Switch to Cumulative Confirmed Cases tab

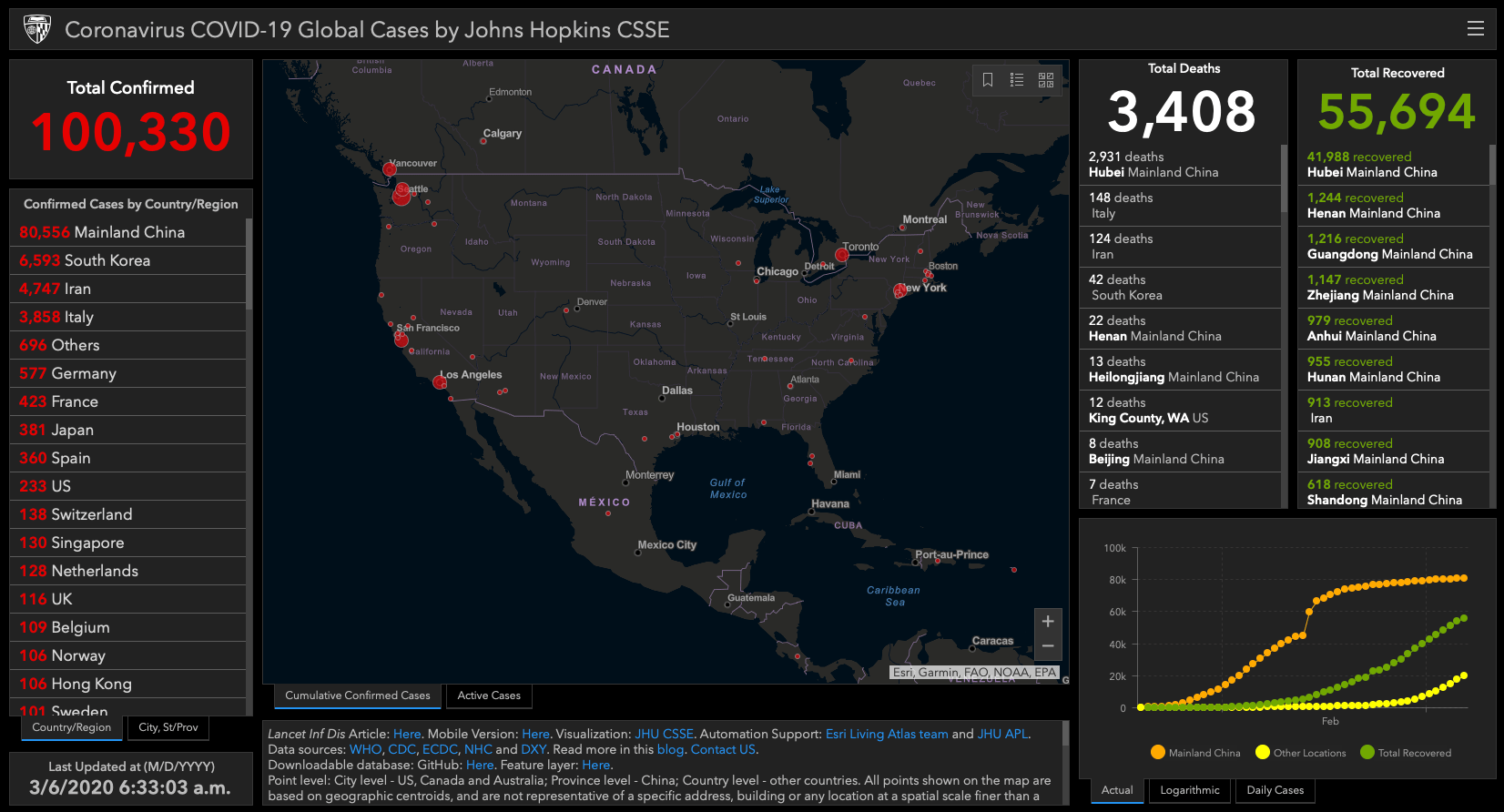pos(358,695)
